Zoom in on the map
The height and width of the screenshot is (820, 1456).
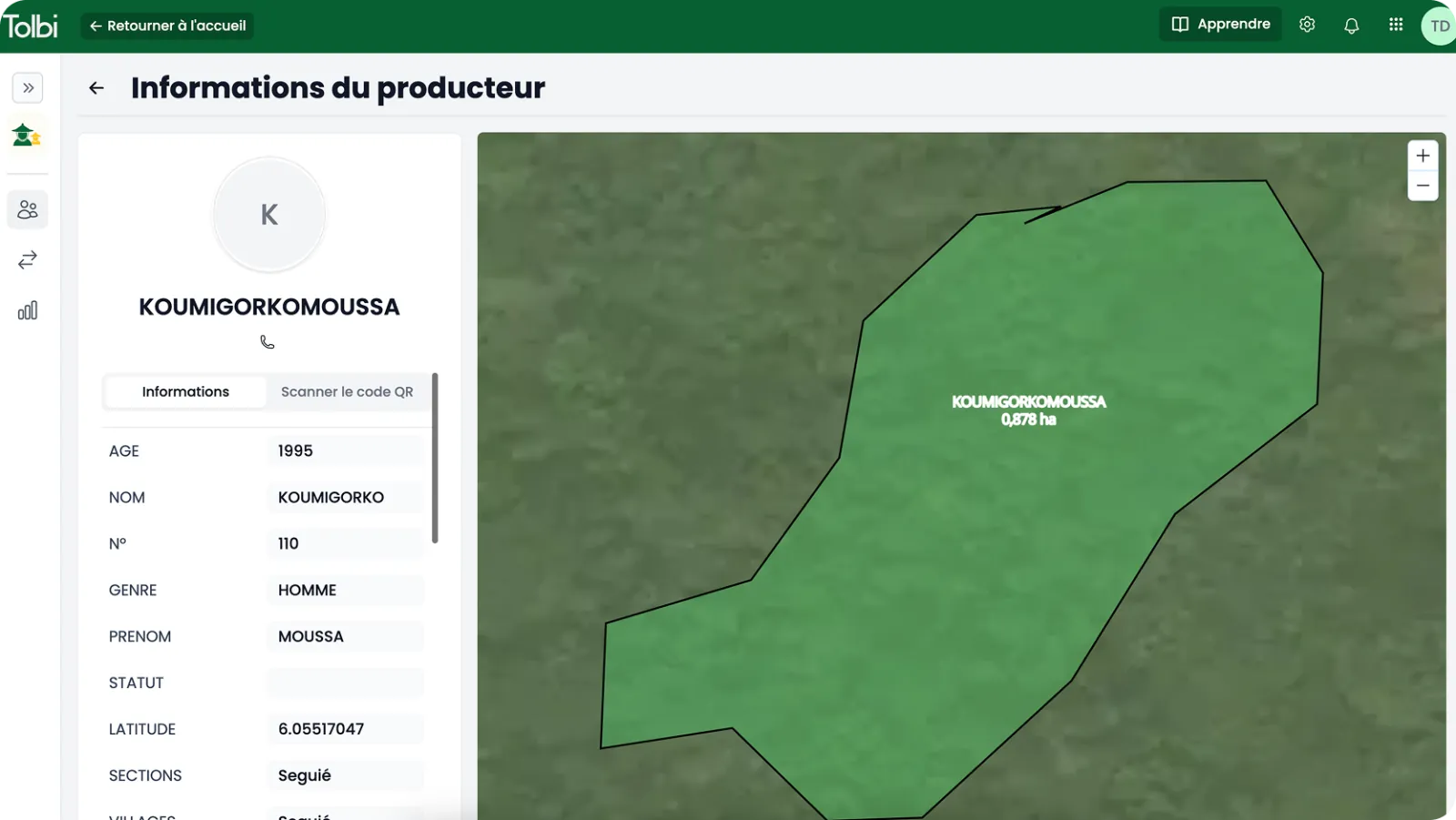1423,156
